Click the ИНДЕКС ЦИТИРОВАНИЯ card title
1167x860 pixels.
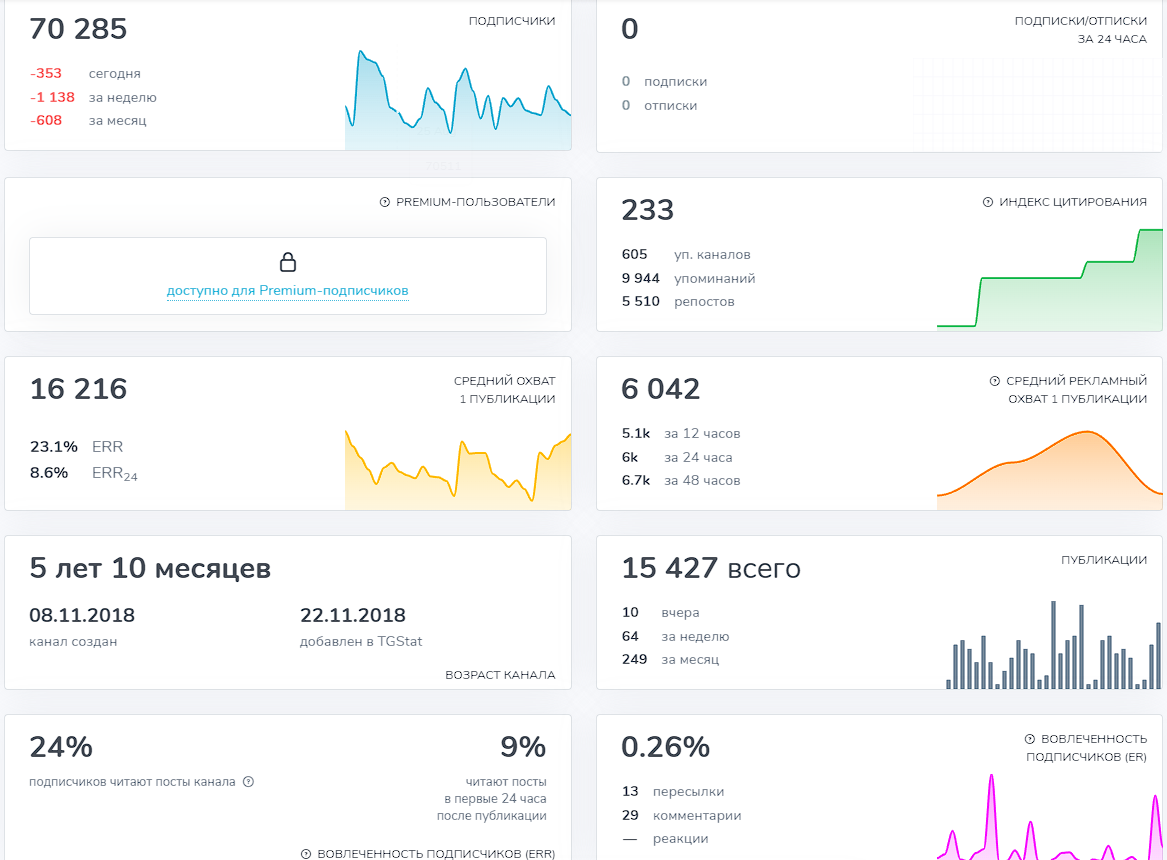click(x=1072, y=202)
